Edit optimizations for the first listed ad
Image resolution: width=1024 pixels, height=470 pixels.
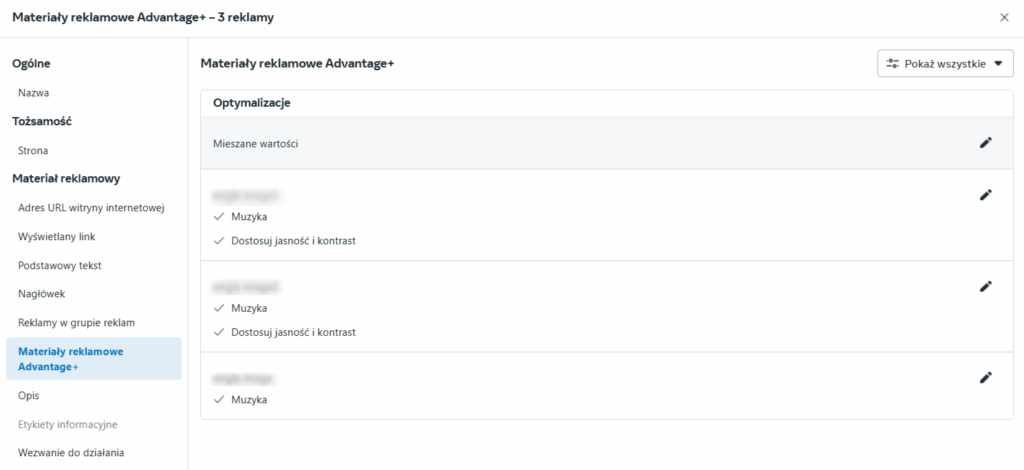tap(985, 195)
